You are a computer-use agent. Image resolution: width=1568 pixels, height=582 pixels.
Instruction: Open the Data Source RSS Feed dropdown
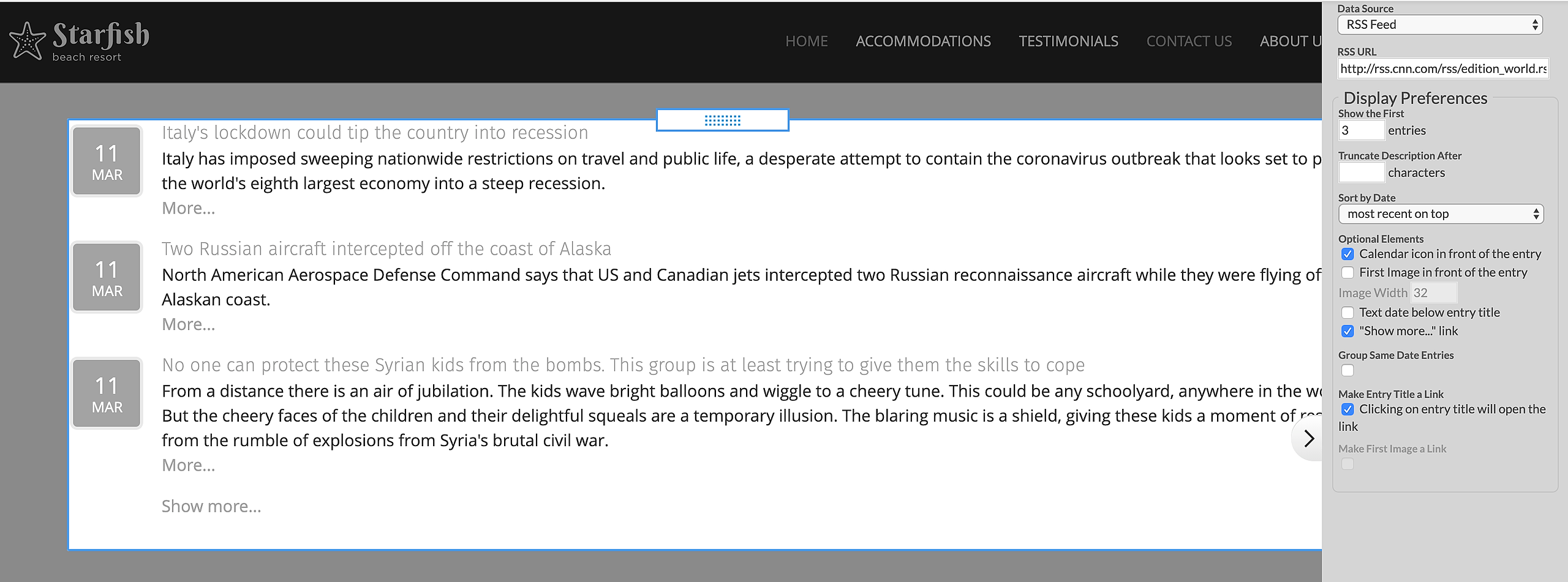[1440, 25]
